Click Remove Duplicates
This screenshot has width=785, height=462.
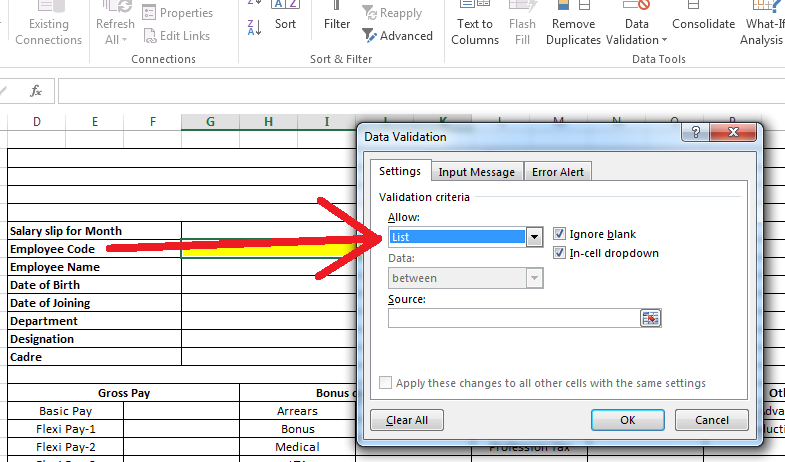pos(573,24)
